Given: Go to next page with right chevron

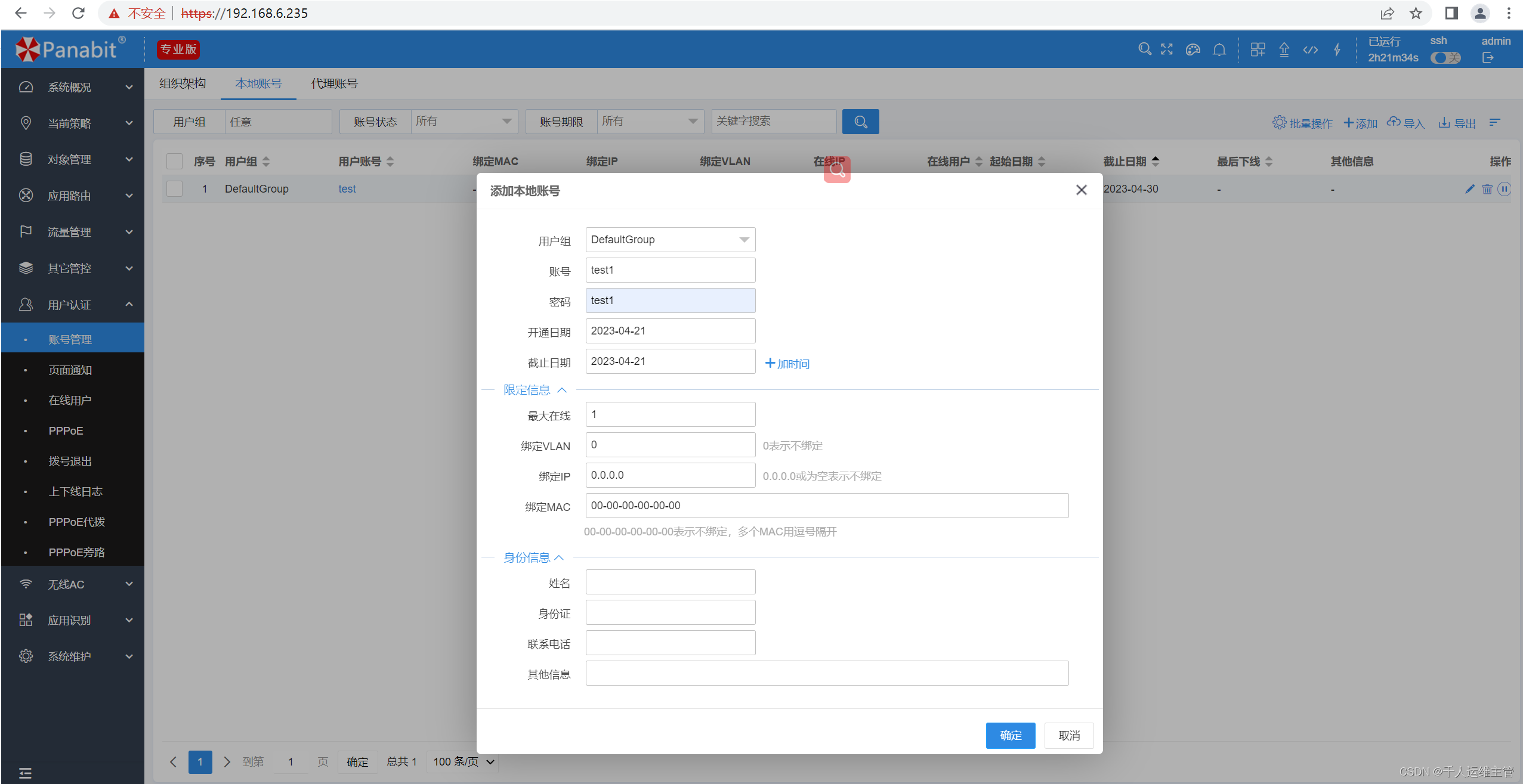Looking at the screenshot, I should tap(227, 762).
